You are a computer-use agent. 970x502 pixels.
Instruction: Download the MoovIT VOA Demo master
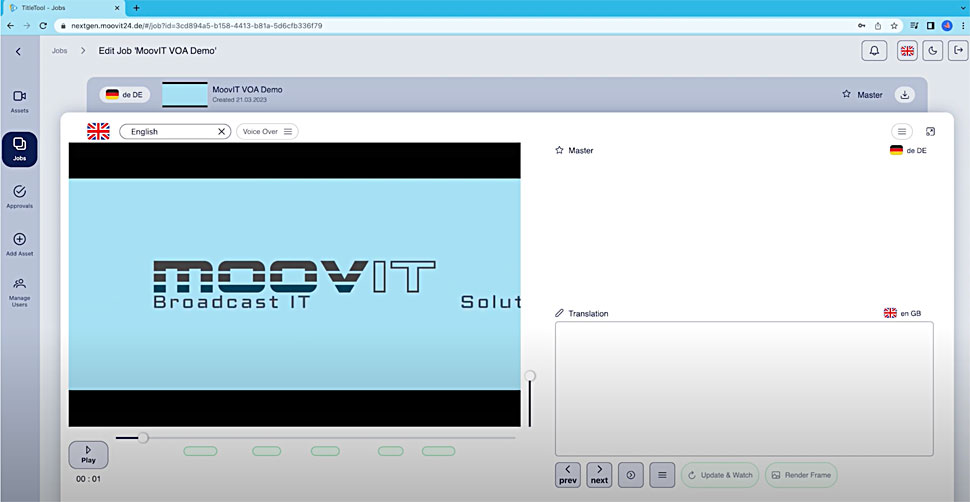click(x=904, y=95)
